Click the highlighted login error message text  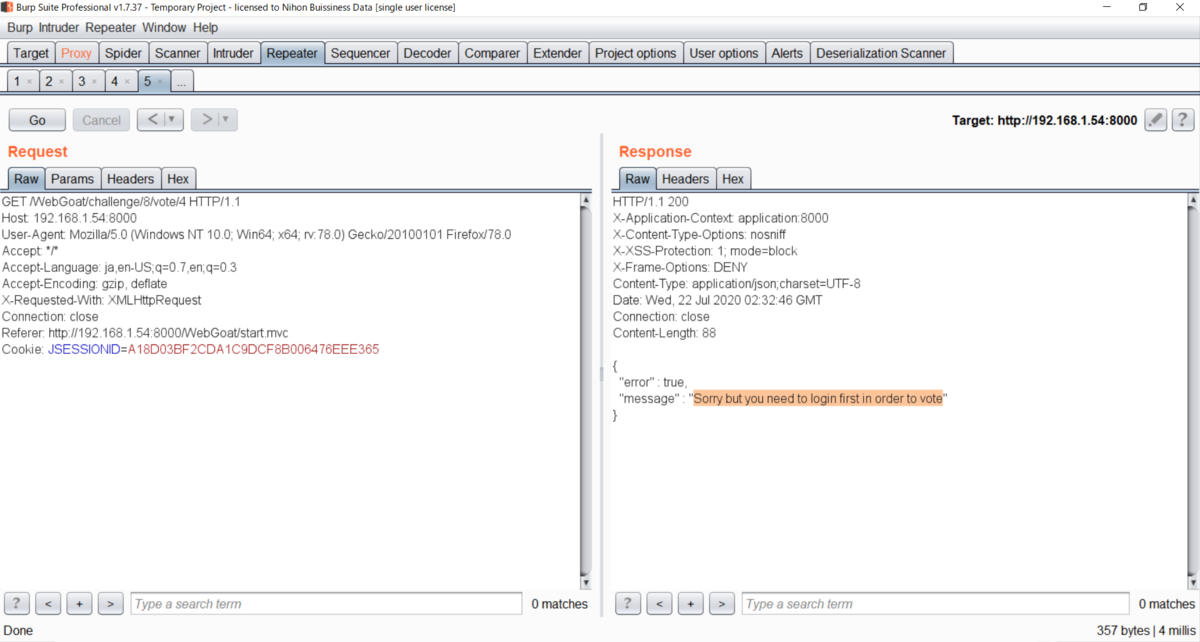coord(818,398)
